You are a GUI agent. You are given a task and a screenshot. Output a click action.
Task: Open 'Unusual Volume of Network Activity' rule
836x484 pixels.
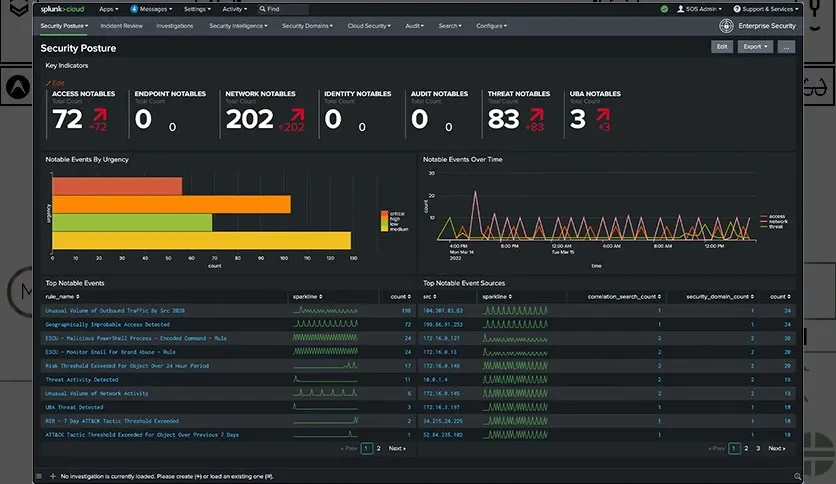97,393
